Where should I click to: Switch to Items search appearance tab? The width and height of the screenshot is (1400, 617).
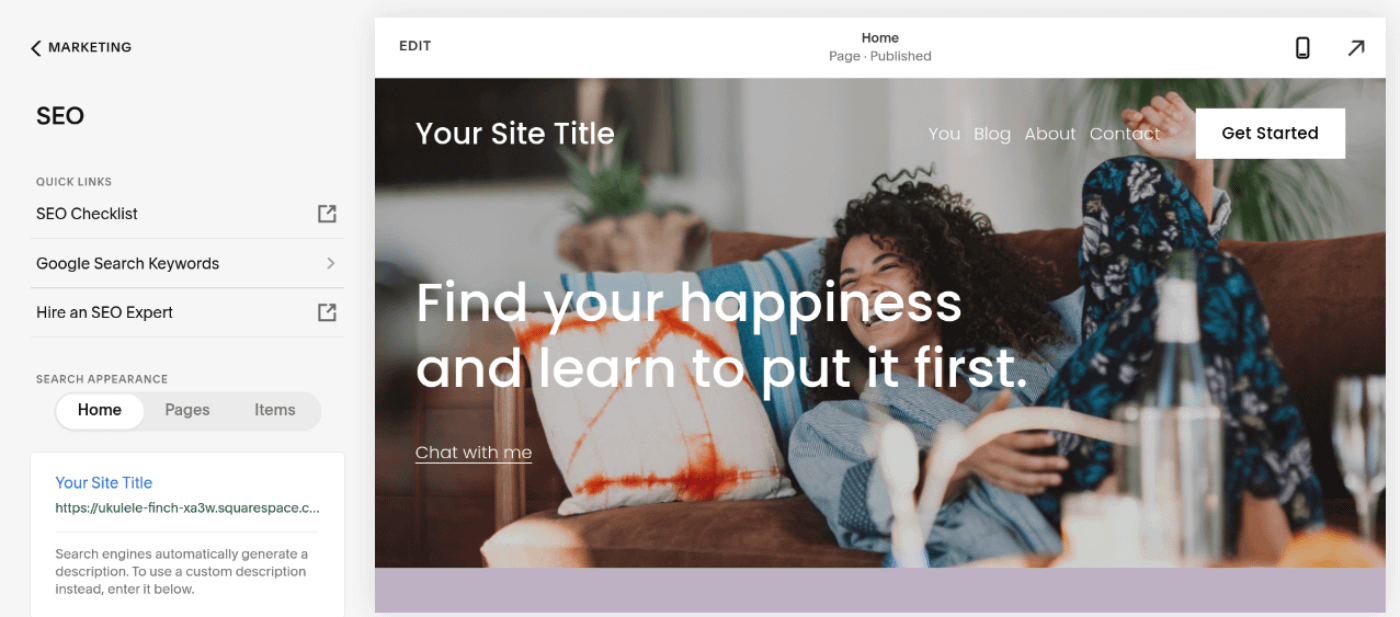coord(275,410)
